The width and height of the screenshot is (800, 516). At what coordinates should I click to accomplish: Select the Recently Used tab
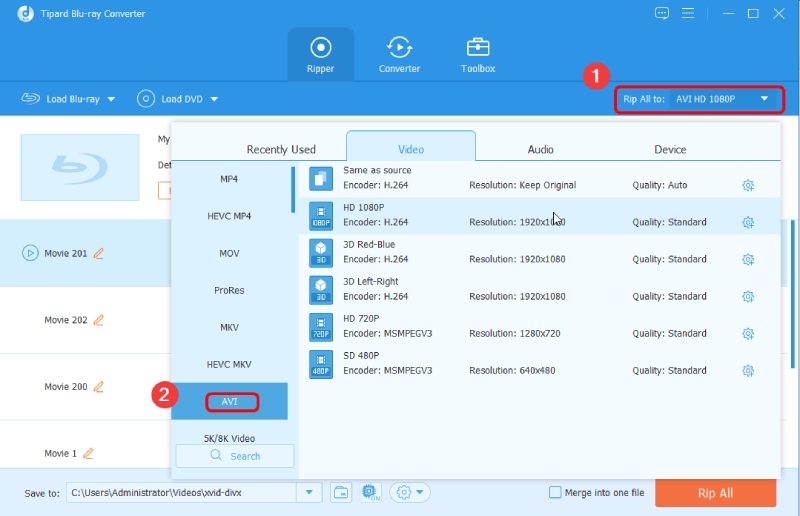(281, 150)
